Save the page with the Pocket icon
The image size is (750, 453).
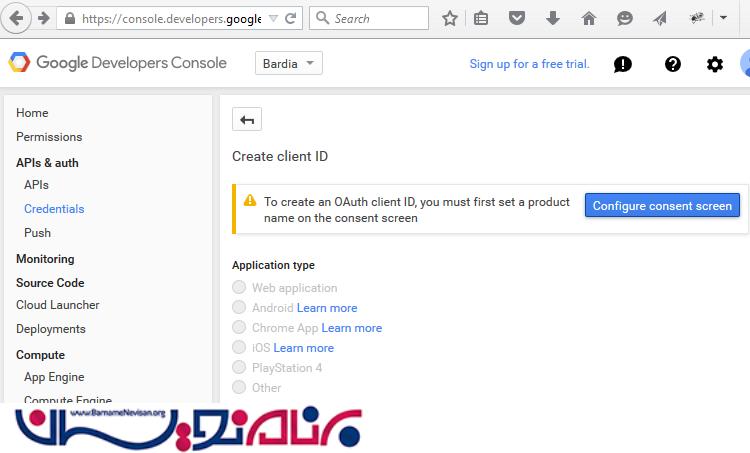click(517, 18)
